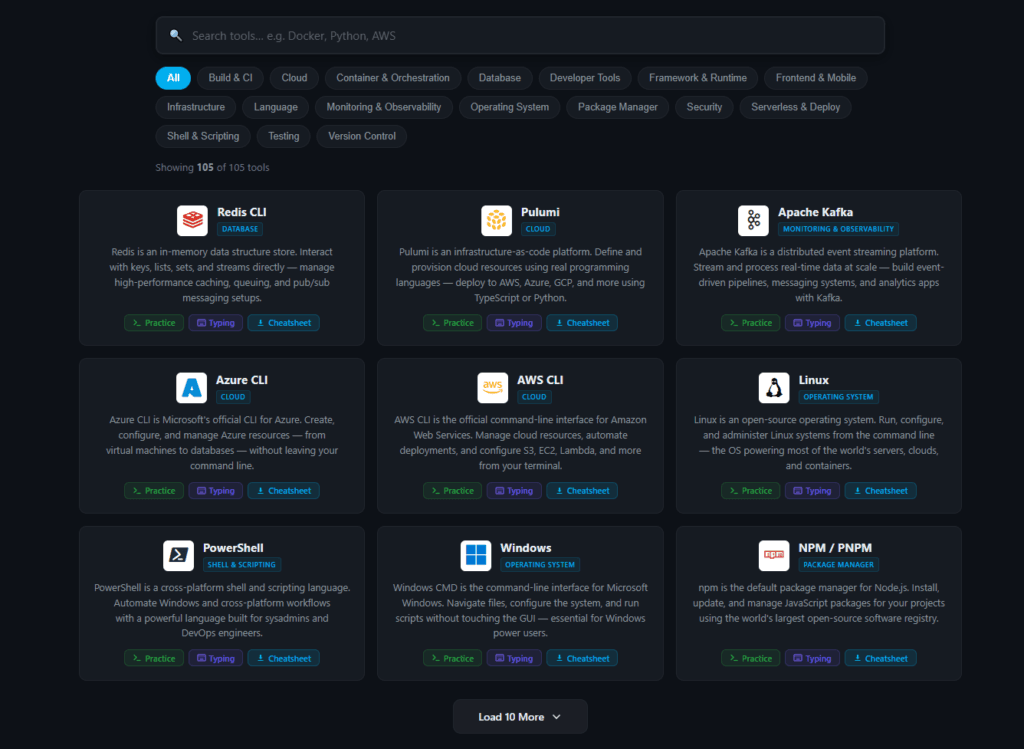This screenshot has height=749, width=1024.
Task: Choose the Monitoring & Observability filter
Action: point(384,107)
